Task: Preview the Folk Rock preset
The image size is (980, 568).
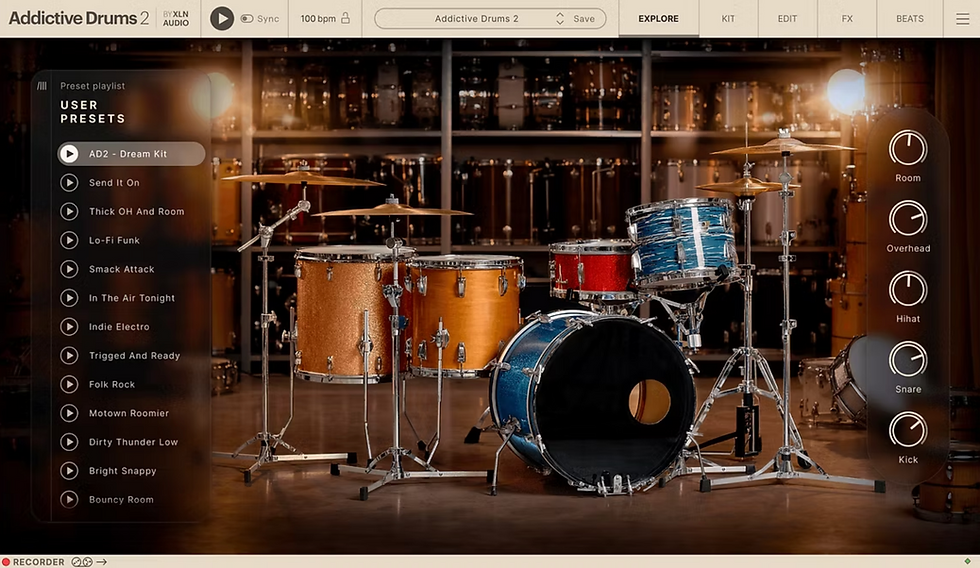Action: 69,384
